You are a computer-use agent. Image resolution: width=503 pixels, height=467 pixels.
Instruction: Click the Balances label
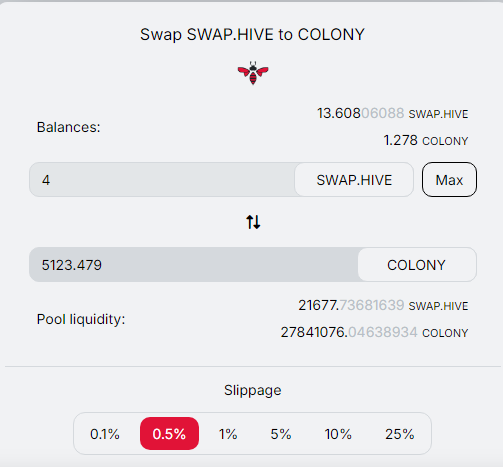[69, 127]
